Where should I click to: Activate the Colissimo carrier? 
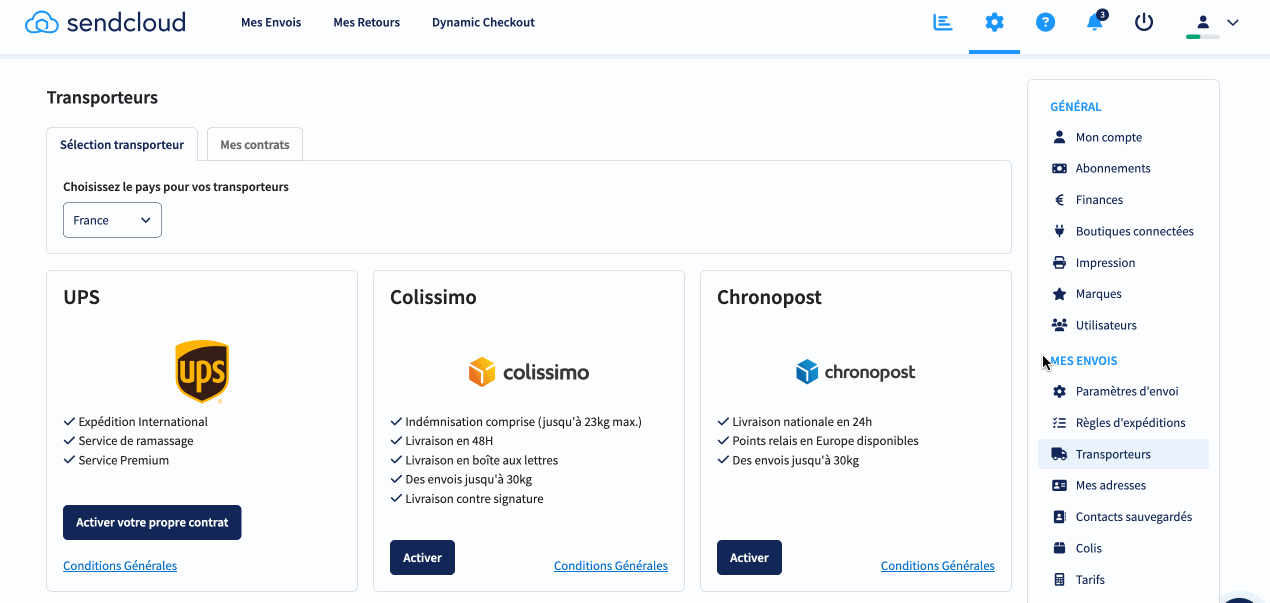(422, 558)
